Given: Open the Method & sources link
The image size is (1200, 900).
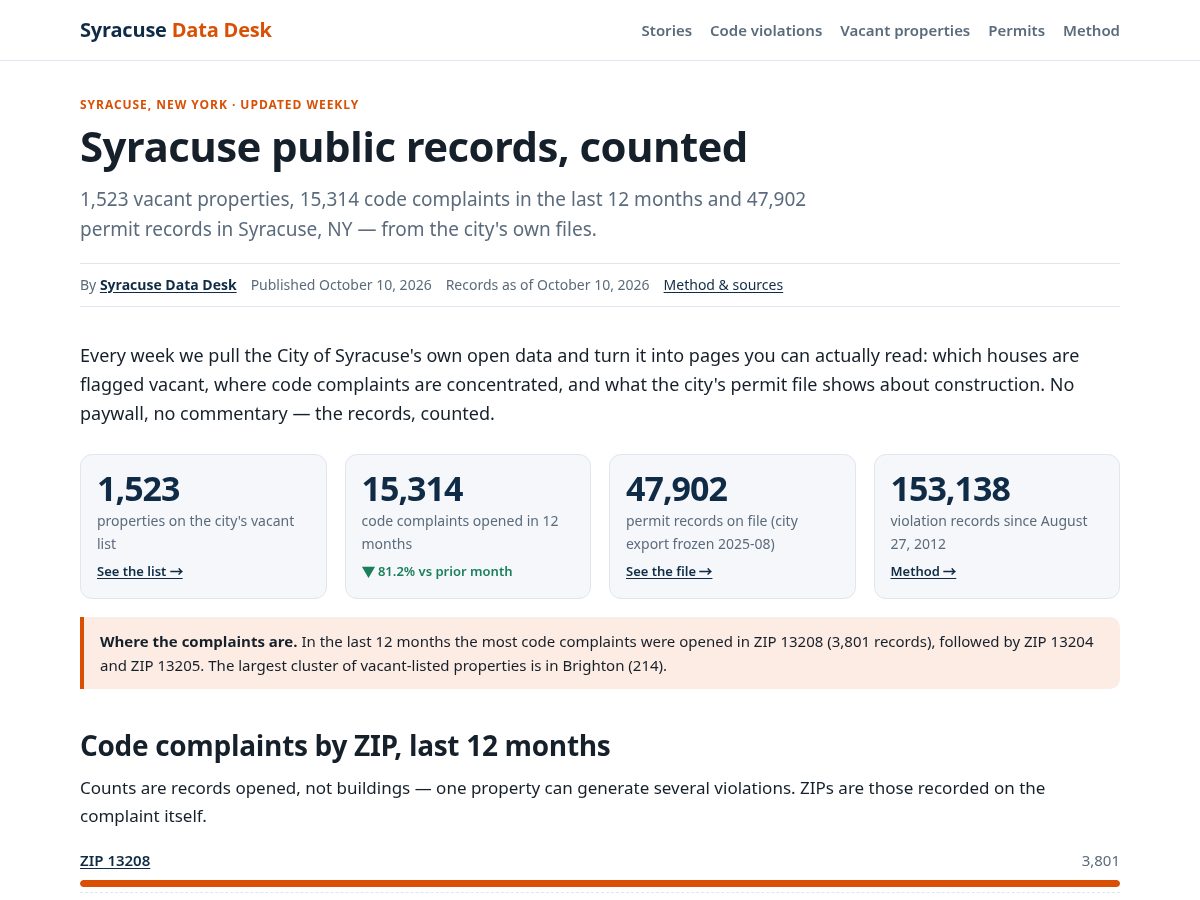Looking at the screenshot, I should 723,285.
